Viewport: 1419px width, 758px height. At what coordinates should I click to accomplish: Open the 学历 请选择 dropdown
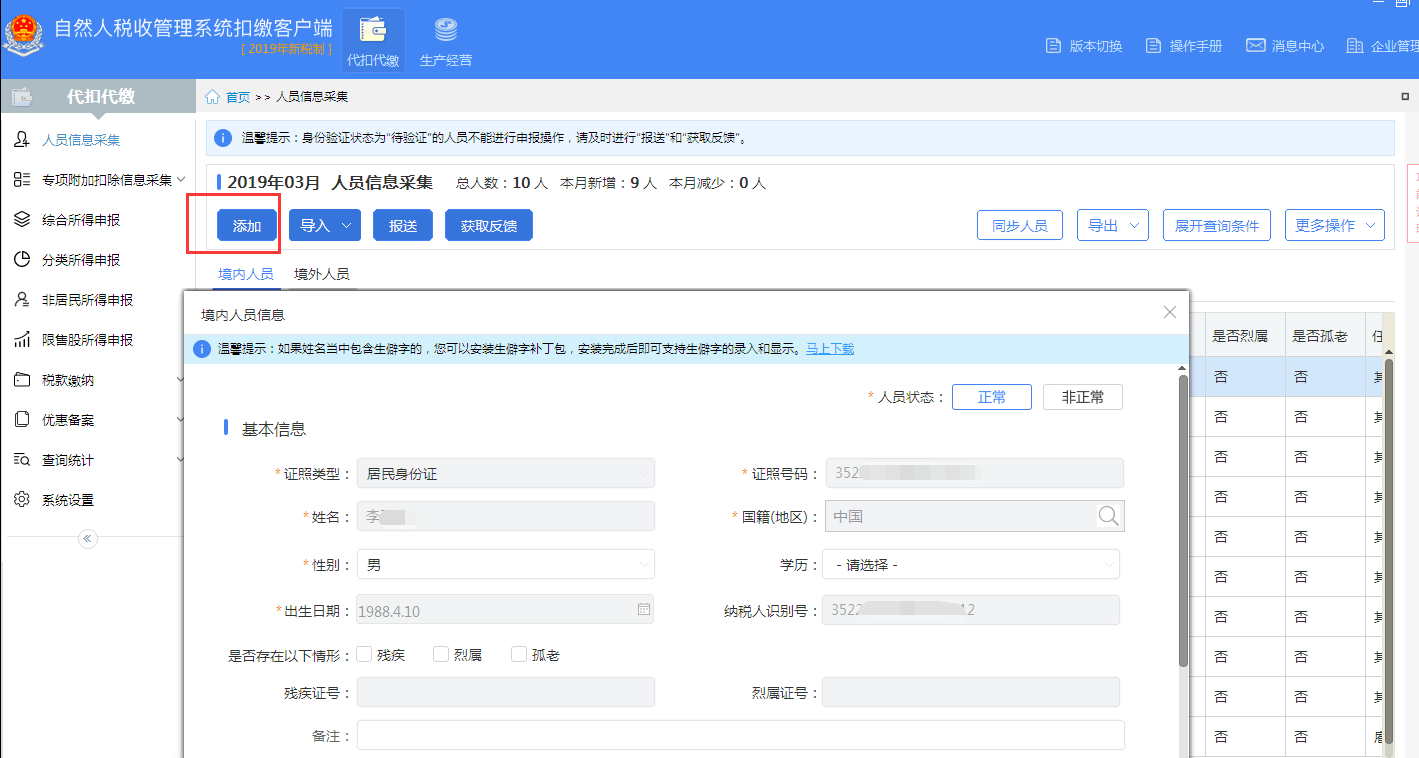pyautogui.click(x=971, y=565)
